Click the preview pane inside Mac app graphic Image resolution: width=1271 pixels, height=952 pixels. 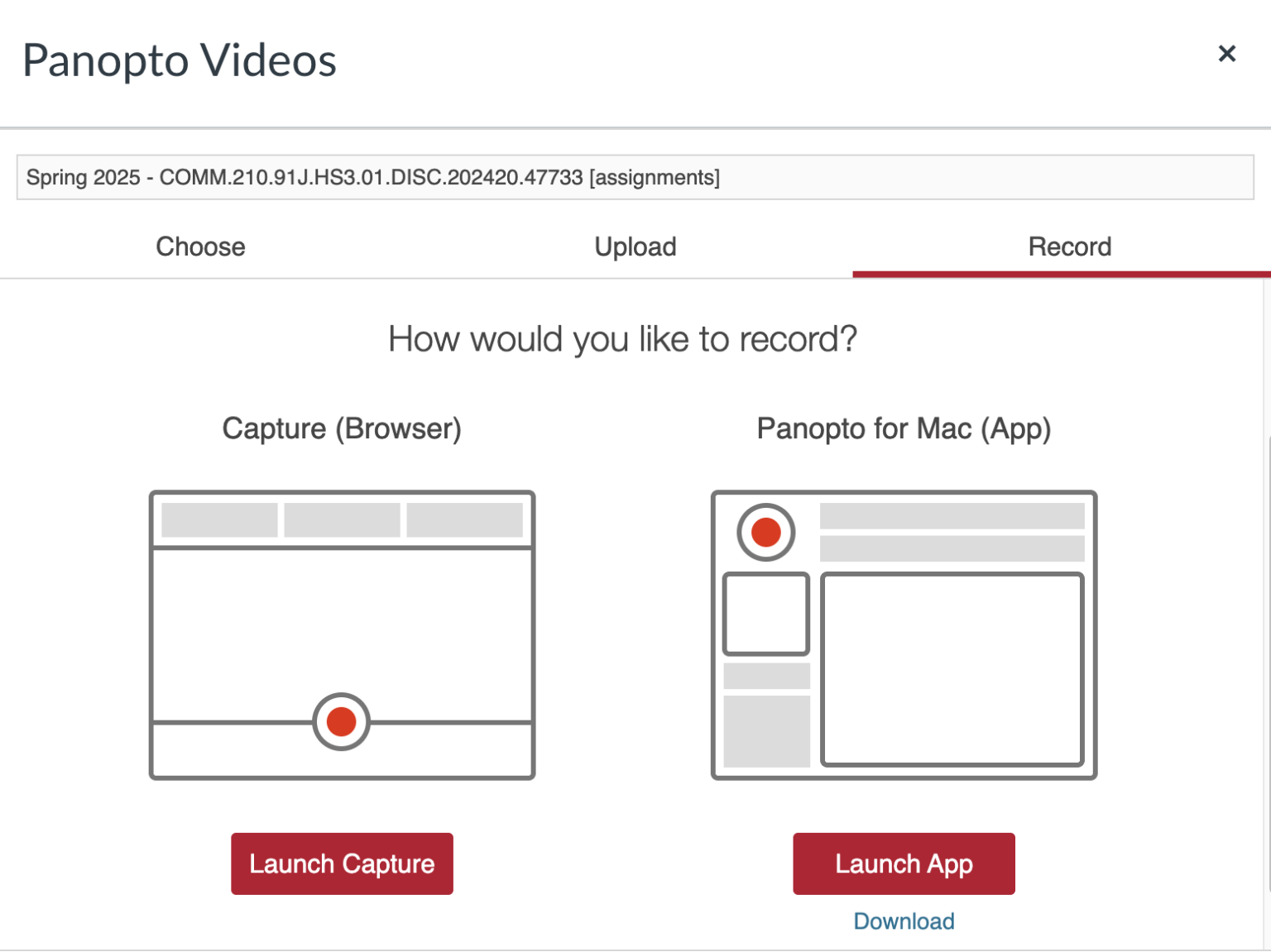[x=952, y=670]
